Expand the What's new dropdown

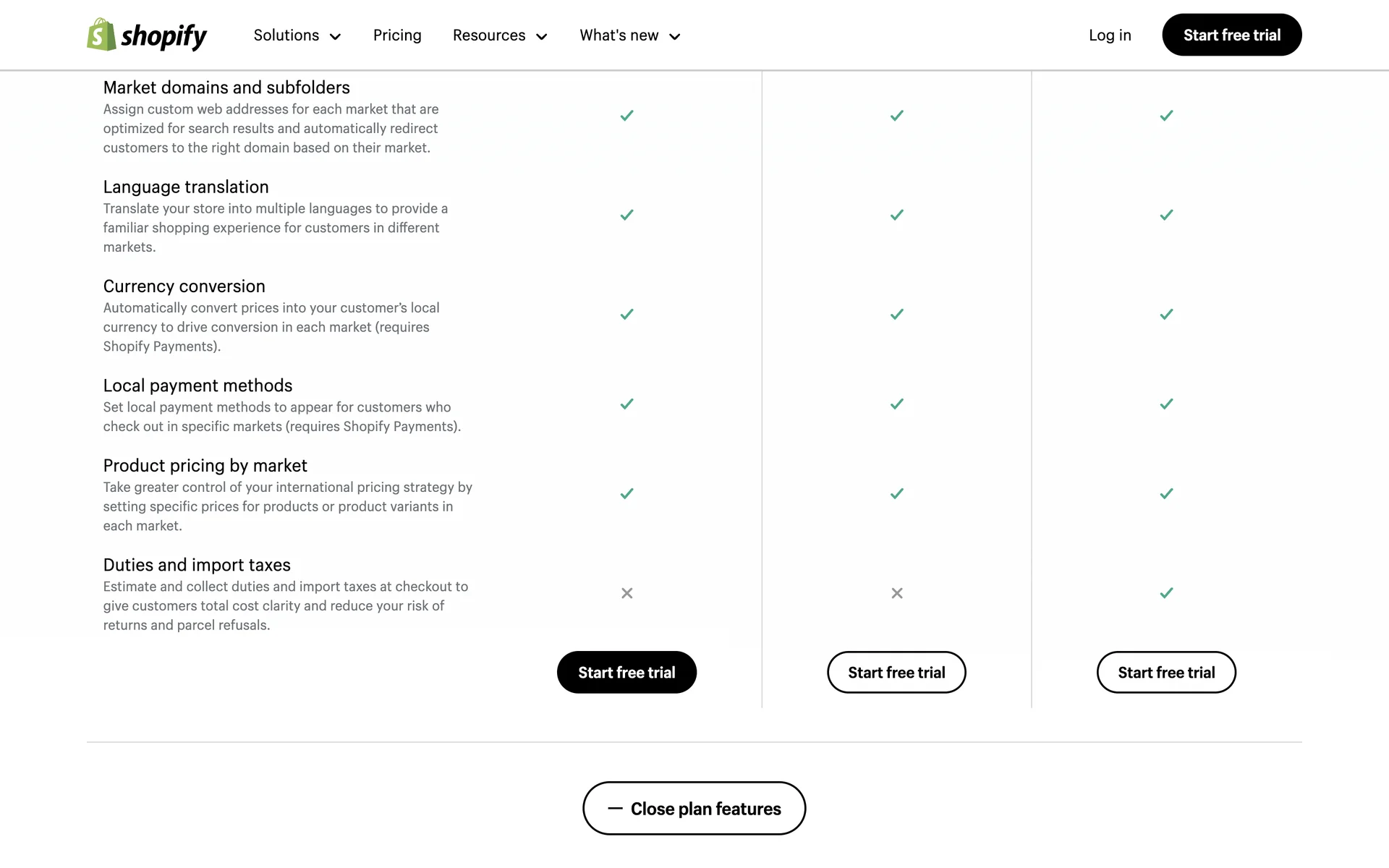point(629,35)
